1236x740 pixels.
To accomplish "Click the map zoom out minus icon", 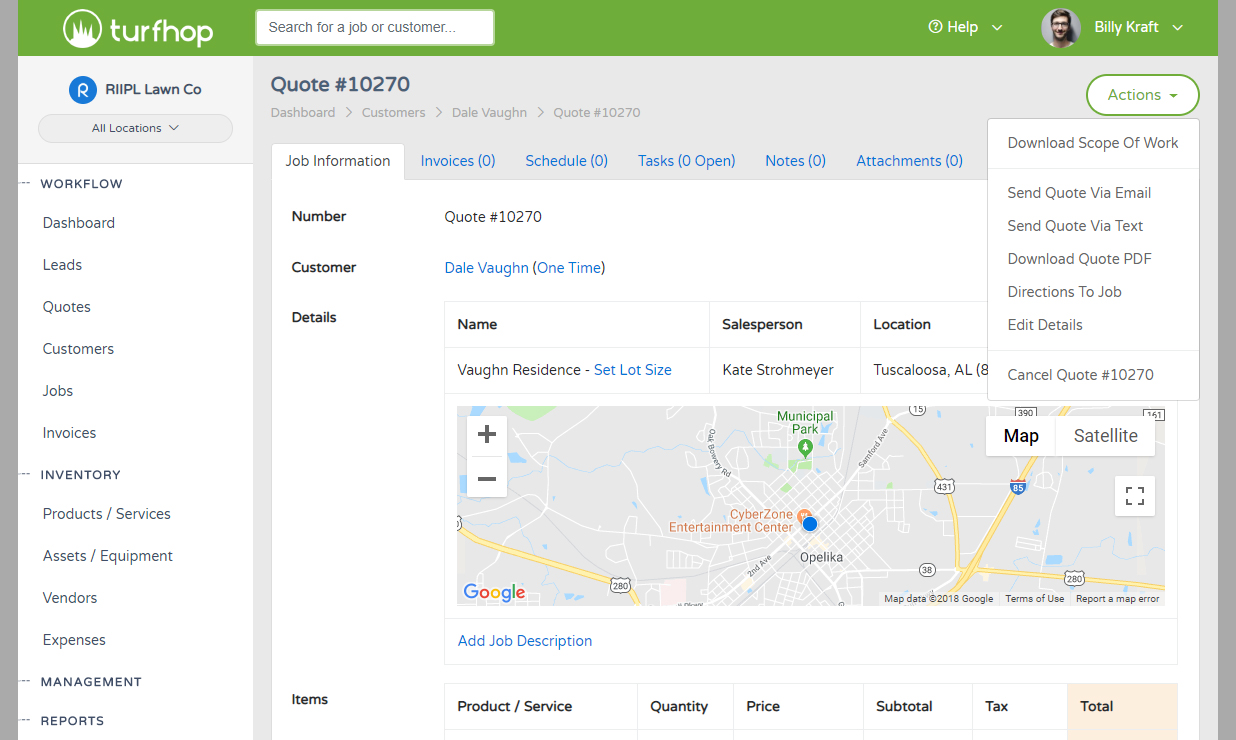I will pos(487,479).
